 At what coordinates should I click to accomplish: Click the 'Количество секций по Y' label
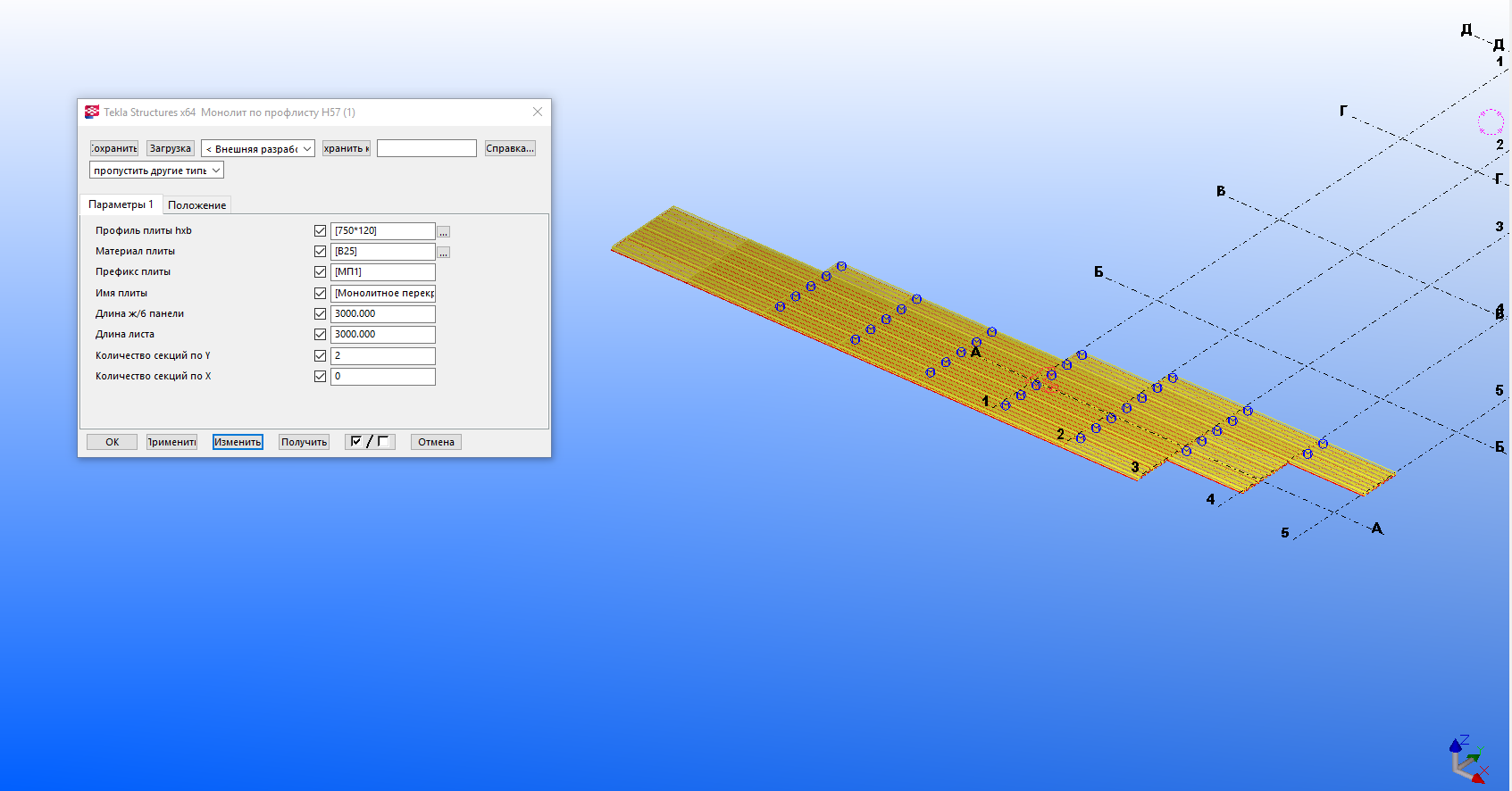pos(153,355)
